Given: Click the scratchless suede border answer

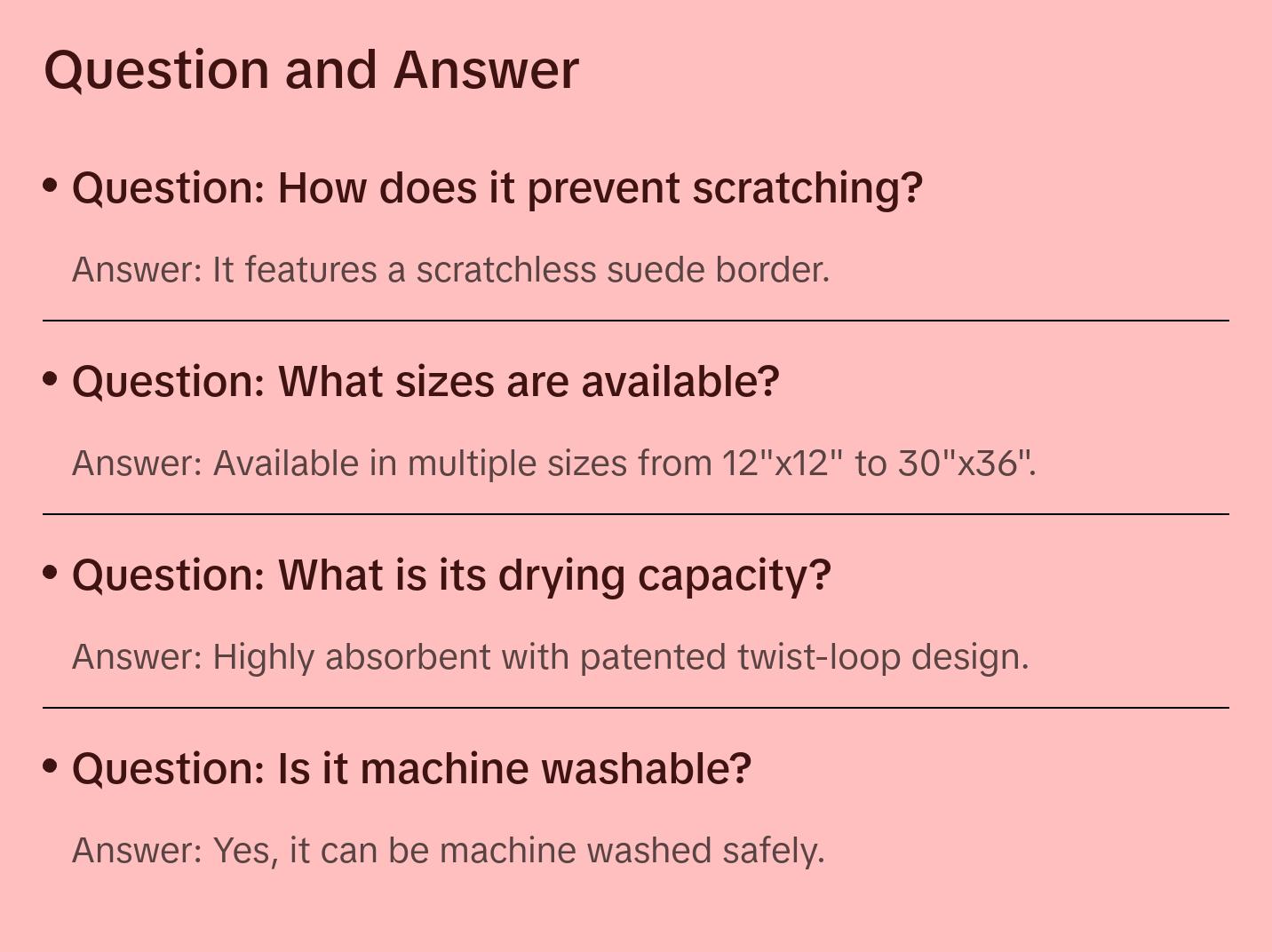Looking at the screenshot, I should [450, 270].
